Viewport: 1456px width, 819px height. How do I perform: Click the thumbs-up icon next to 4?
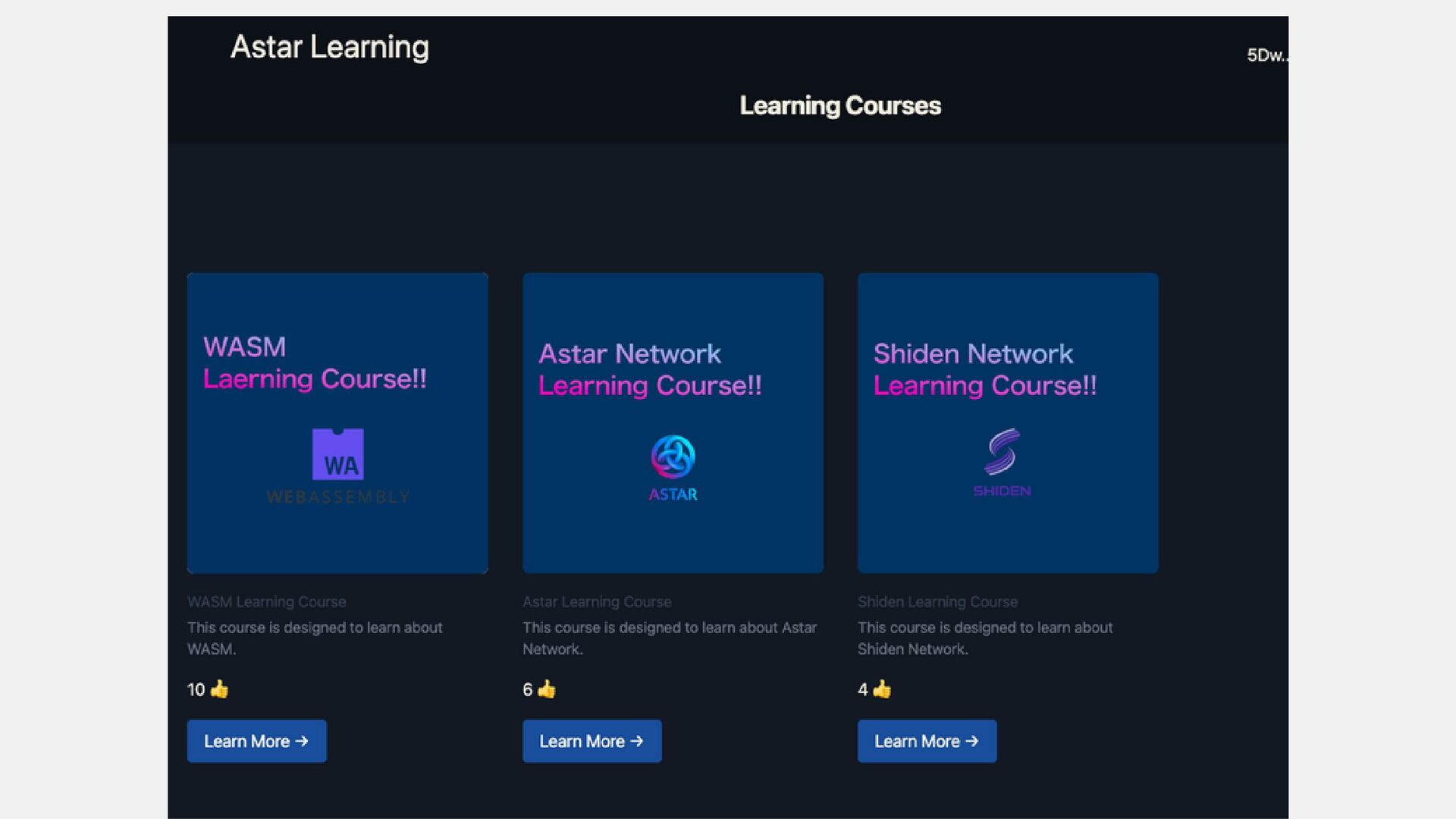click(x=882, y=689)
